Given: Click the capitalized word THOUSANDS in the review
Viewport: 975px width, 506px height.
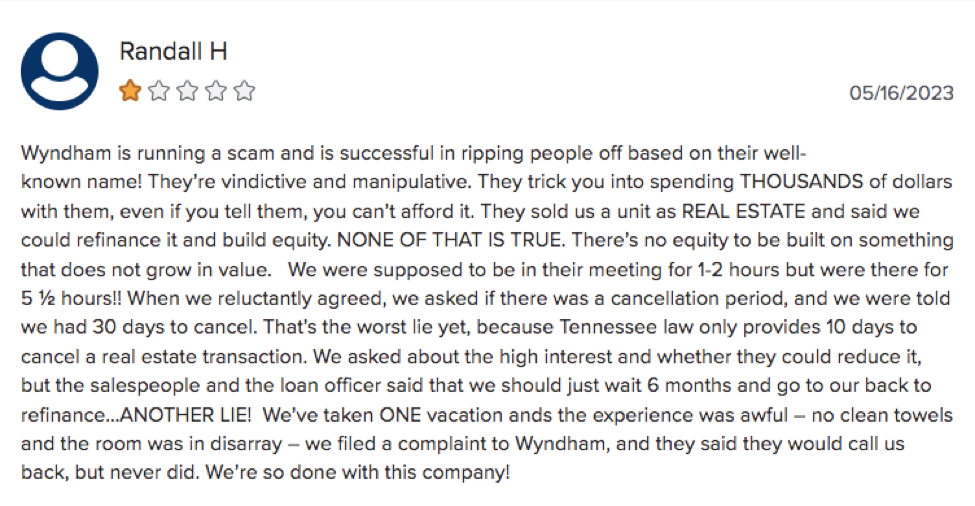Looking at the screenshot, I should (x=801, y=182).
